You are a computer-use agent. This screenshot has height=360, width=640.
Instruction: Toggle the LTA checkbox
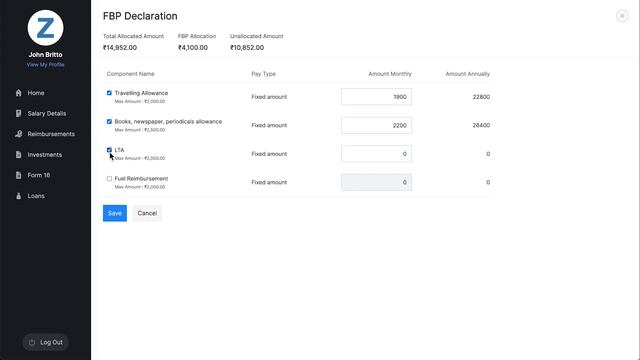coord(109,150)
